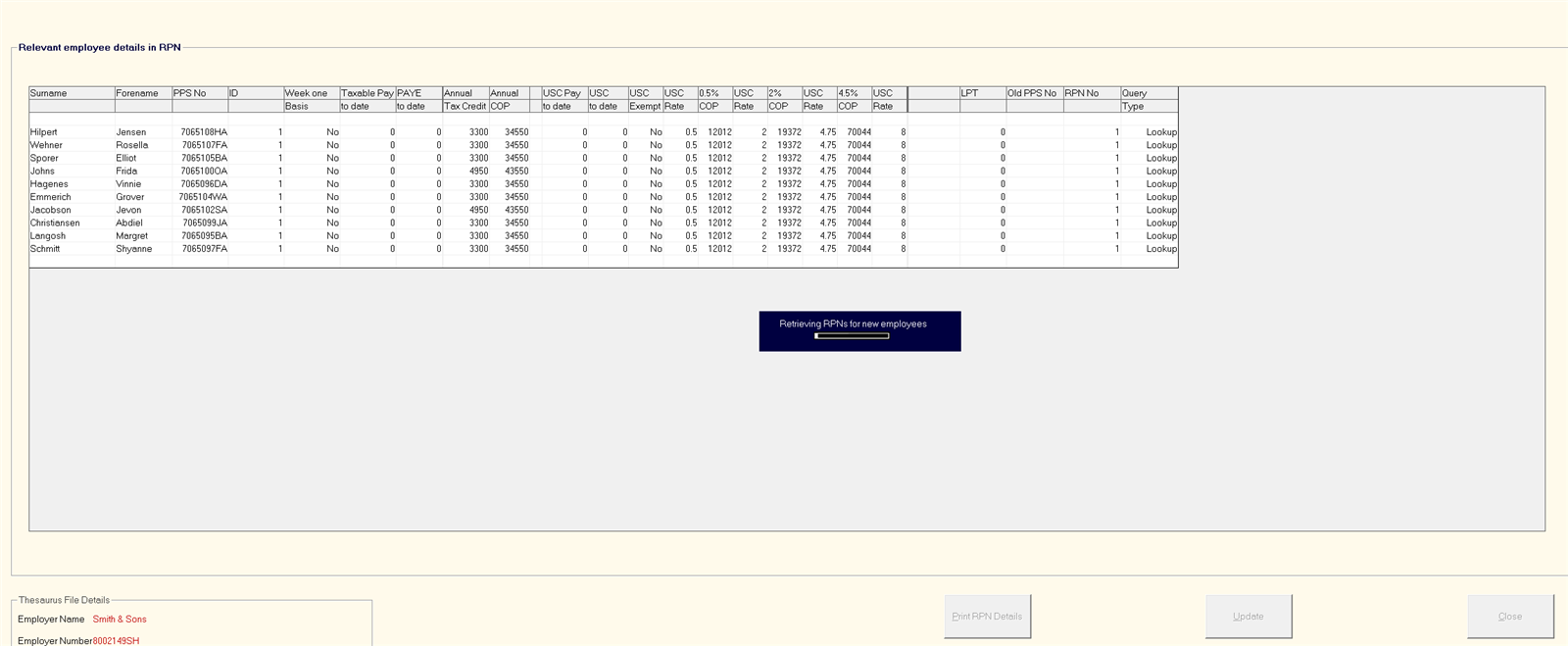The width and height of the screenshot is (1568, 646).
Task: Click the Annual Tax Credit column header
Action: [x=465, y=99]
